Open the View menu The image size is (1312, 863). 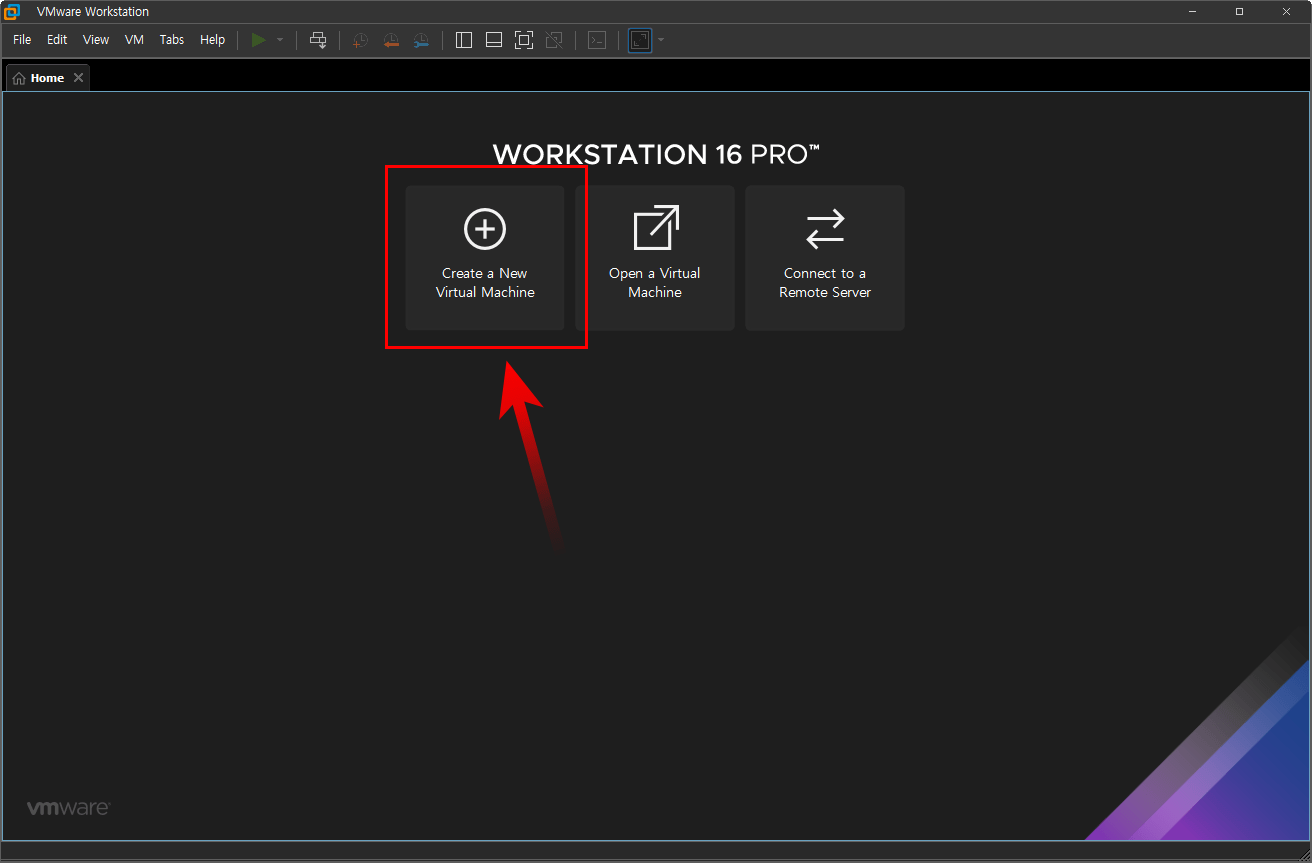coord(96,40)
